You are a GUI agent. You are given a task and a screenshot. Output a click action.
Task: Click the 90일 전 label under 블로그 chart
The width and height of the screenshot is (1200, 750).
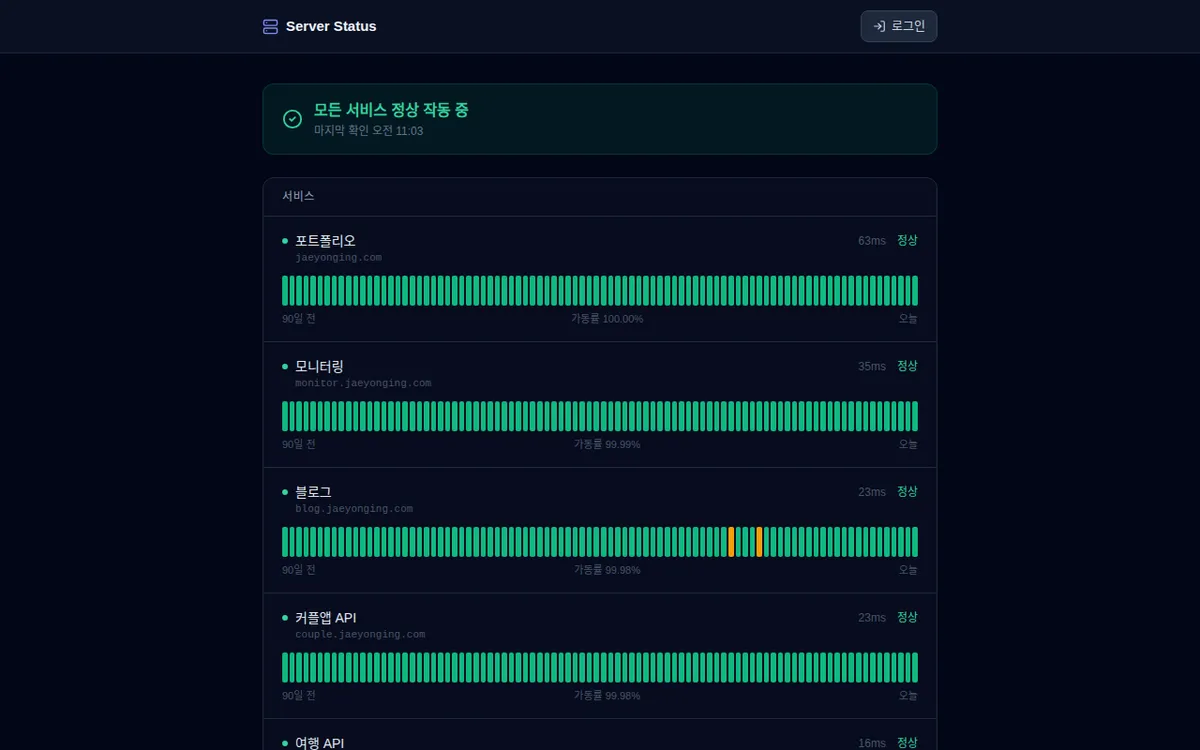[299, 570]
